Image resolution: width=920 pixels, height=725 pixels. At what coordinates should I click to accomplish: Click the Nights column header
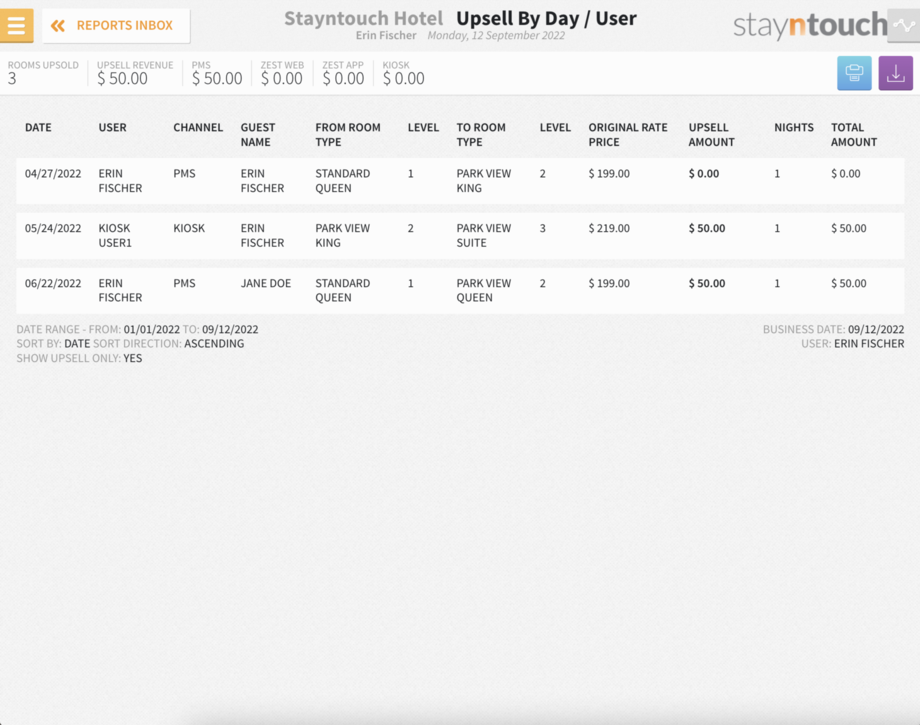click(794, 127)
